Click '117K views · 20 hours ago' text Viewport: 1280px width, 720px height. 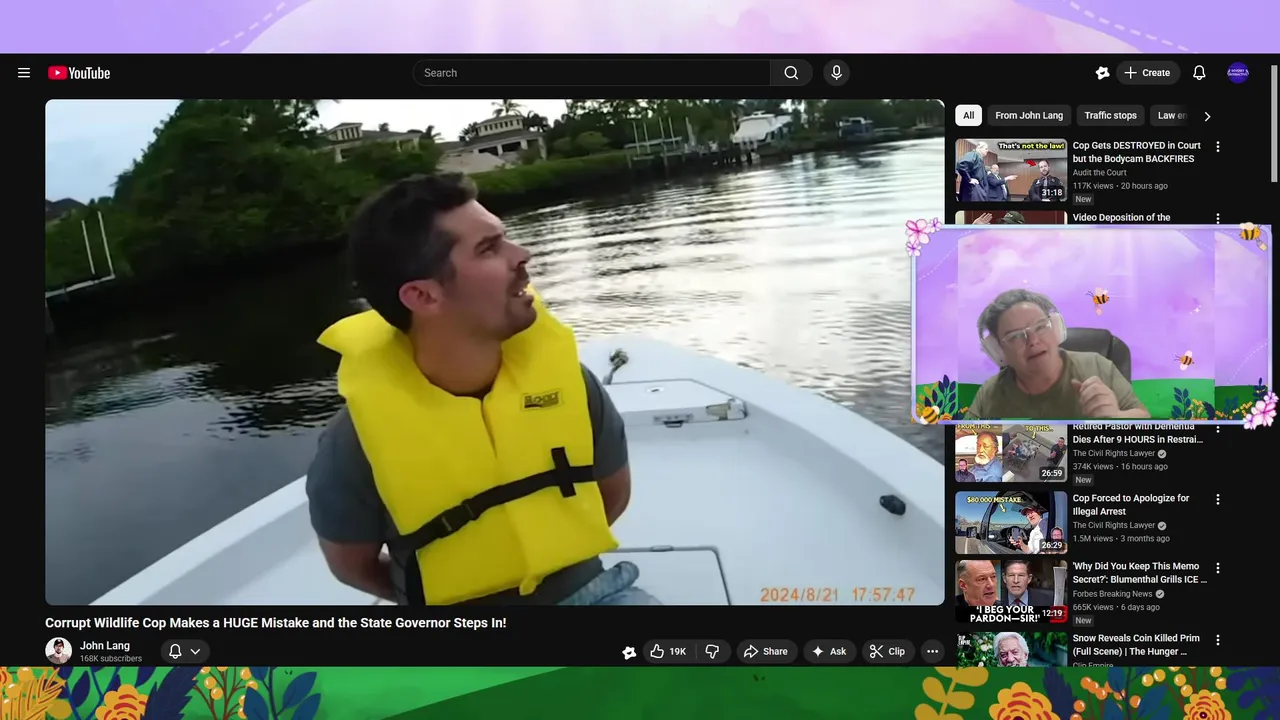click(x=1120, y=186)
